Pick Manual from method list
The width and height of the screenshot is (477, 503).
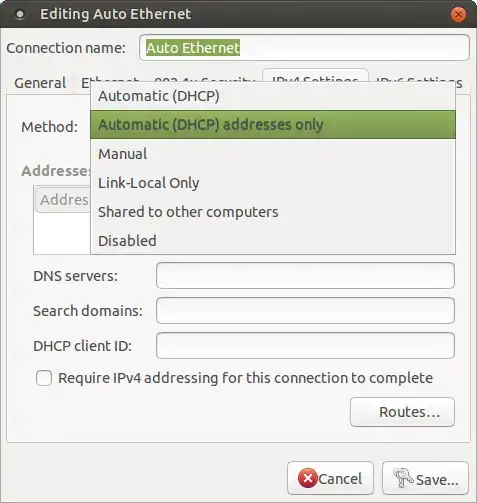tap(273, 154)
